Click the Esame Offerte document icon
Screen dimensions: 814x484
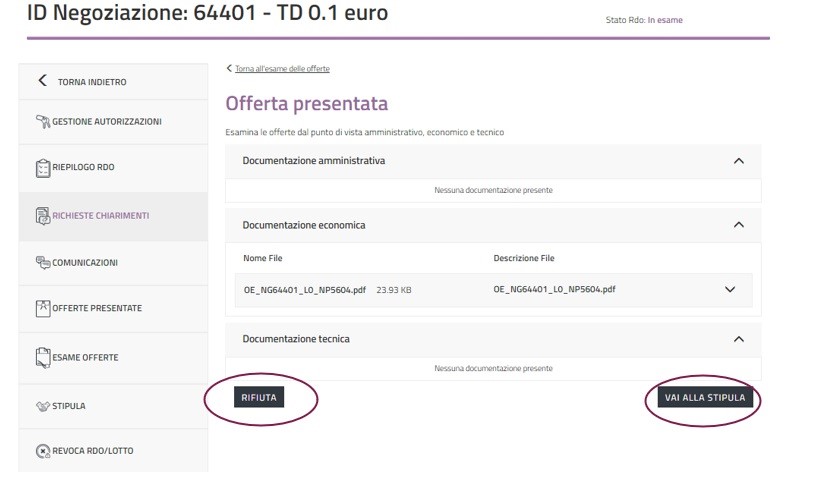(x=43, y=357)
